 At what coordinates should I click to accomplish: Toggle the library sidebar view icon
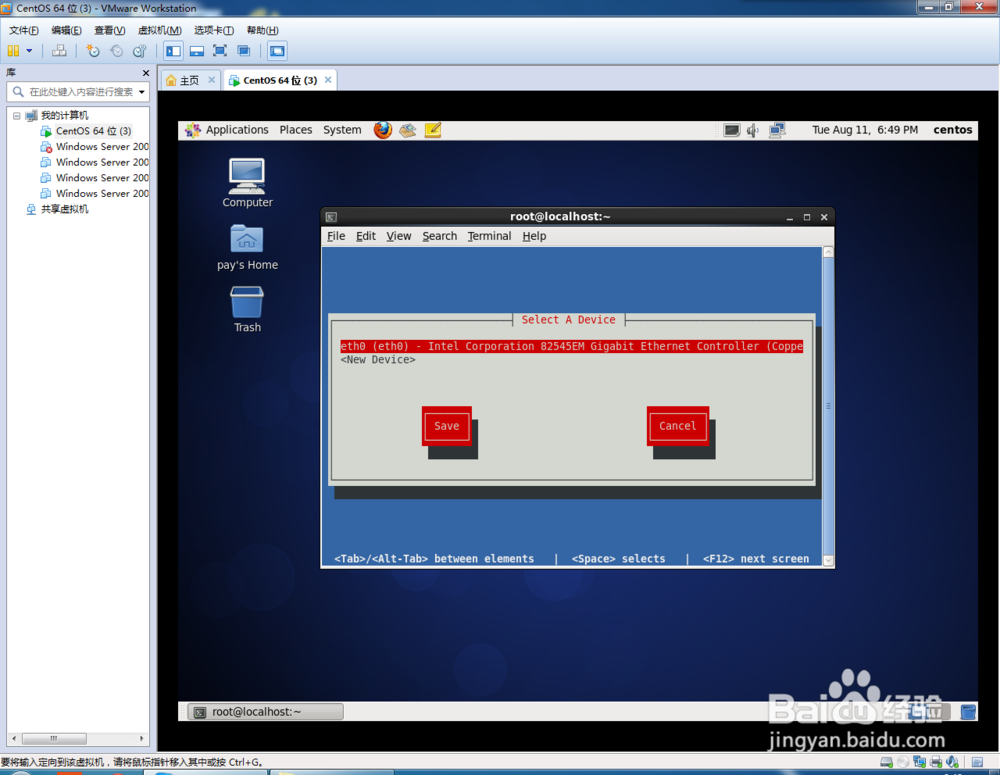point(173,51)
